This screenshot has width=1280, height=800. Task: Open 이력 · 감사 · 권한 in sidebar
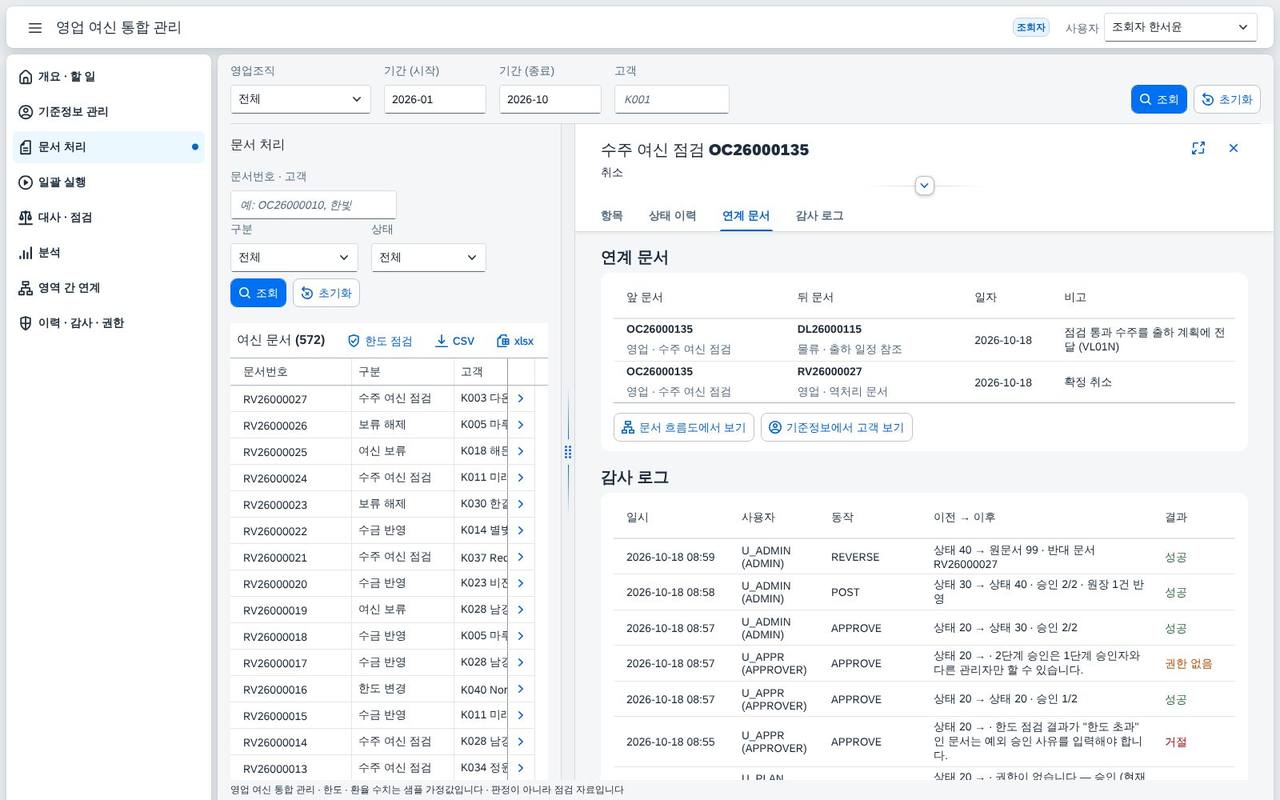108,323
